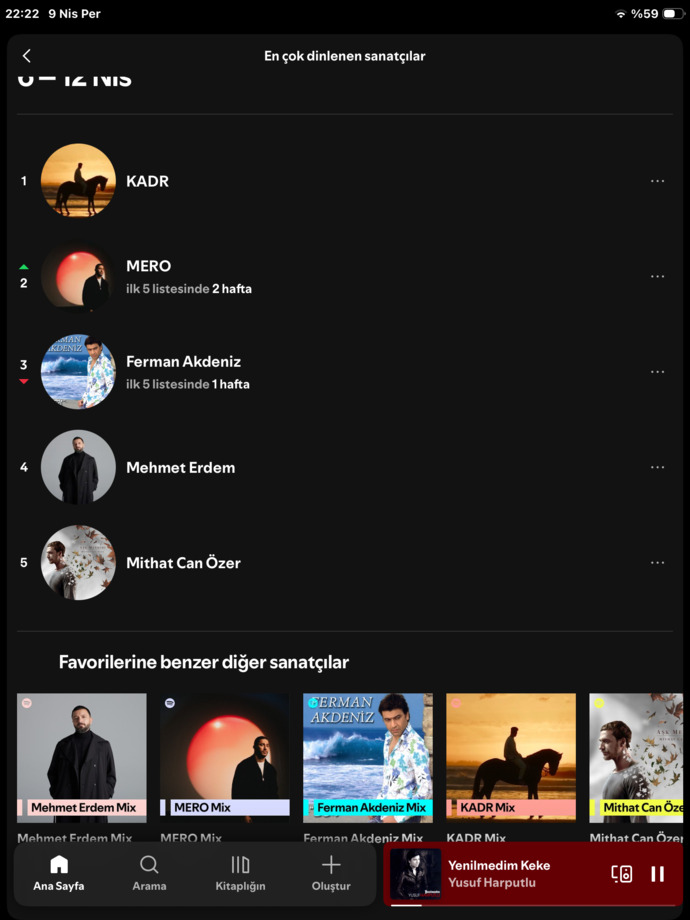Viewport: 690px width, 920px height.
Task: Tap the En çok dinlenen sanatçılar title
Action: pyautogui.click(x=344, y=56)
